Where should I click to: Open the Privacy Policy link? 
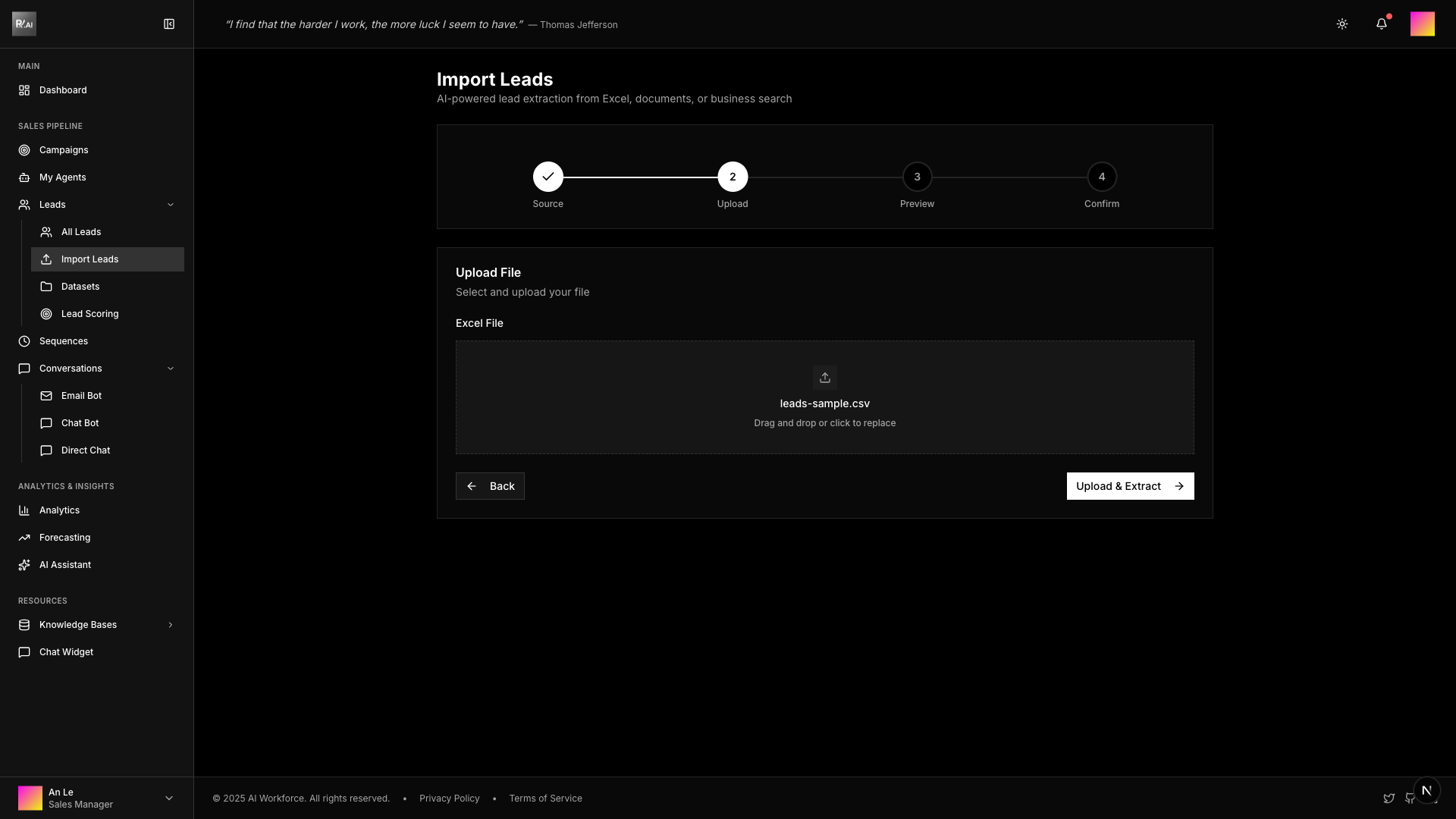click(449, 799)
